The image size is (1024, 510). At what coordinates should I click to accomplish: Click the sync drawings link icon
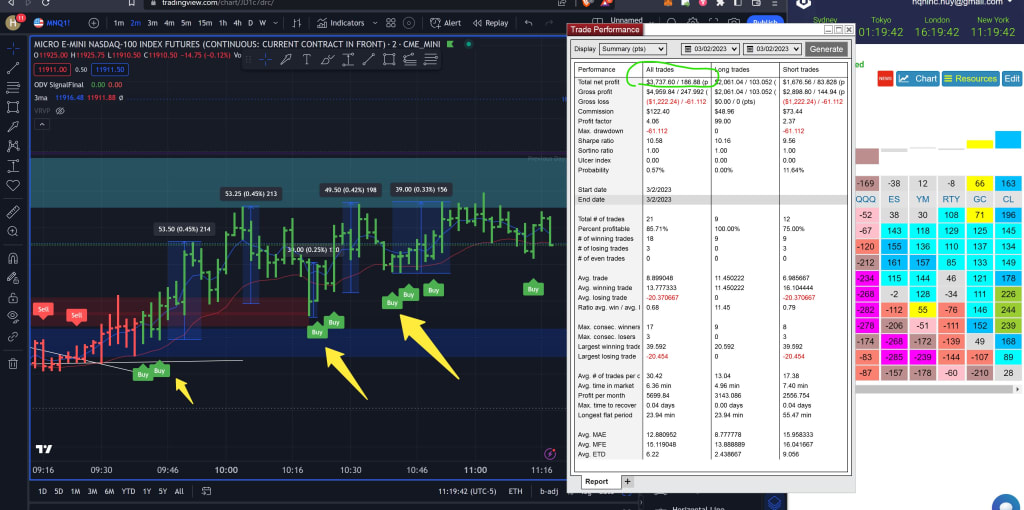coord(13,337)
